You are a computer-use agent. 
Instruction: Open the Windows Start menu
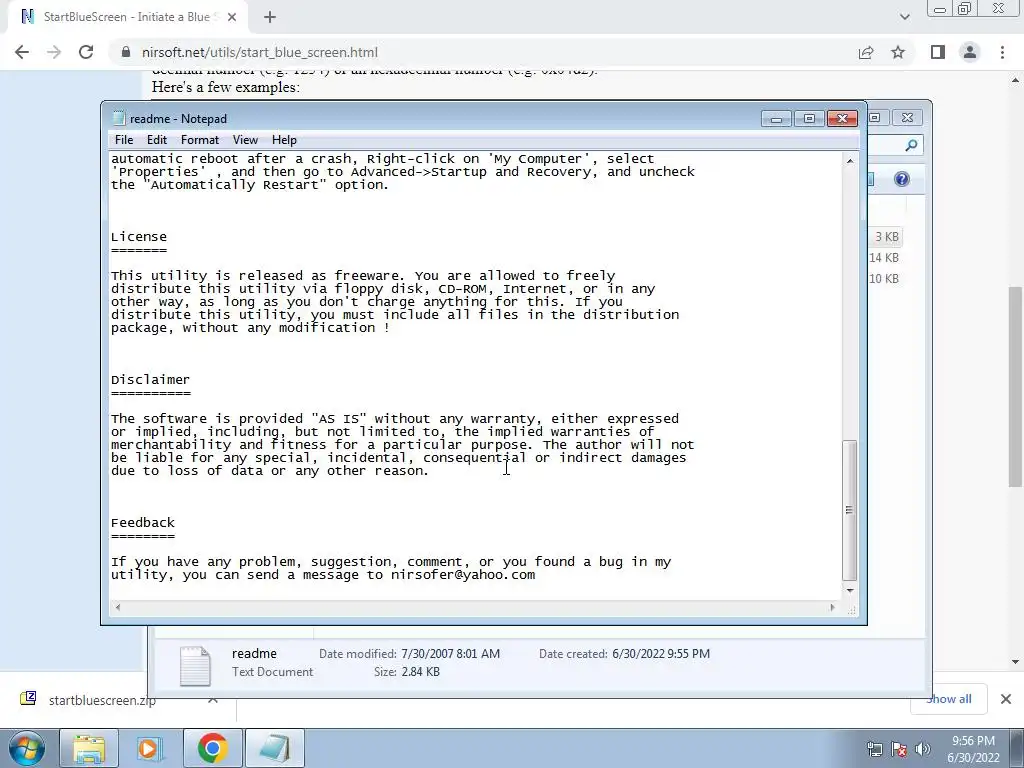pyautogui.click(x=27, y=748)
